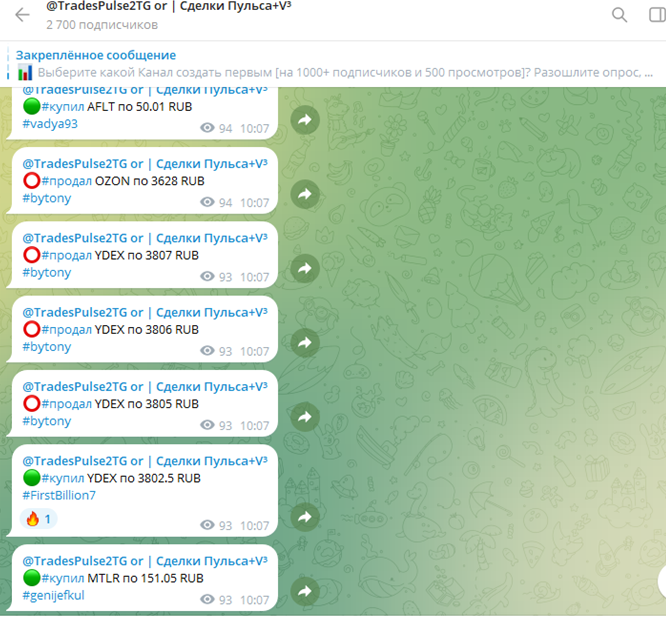Click the red circle emoji in OZON message
666x618 pixels.
tap(31, 181)
